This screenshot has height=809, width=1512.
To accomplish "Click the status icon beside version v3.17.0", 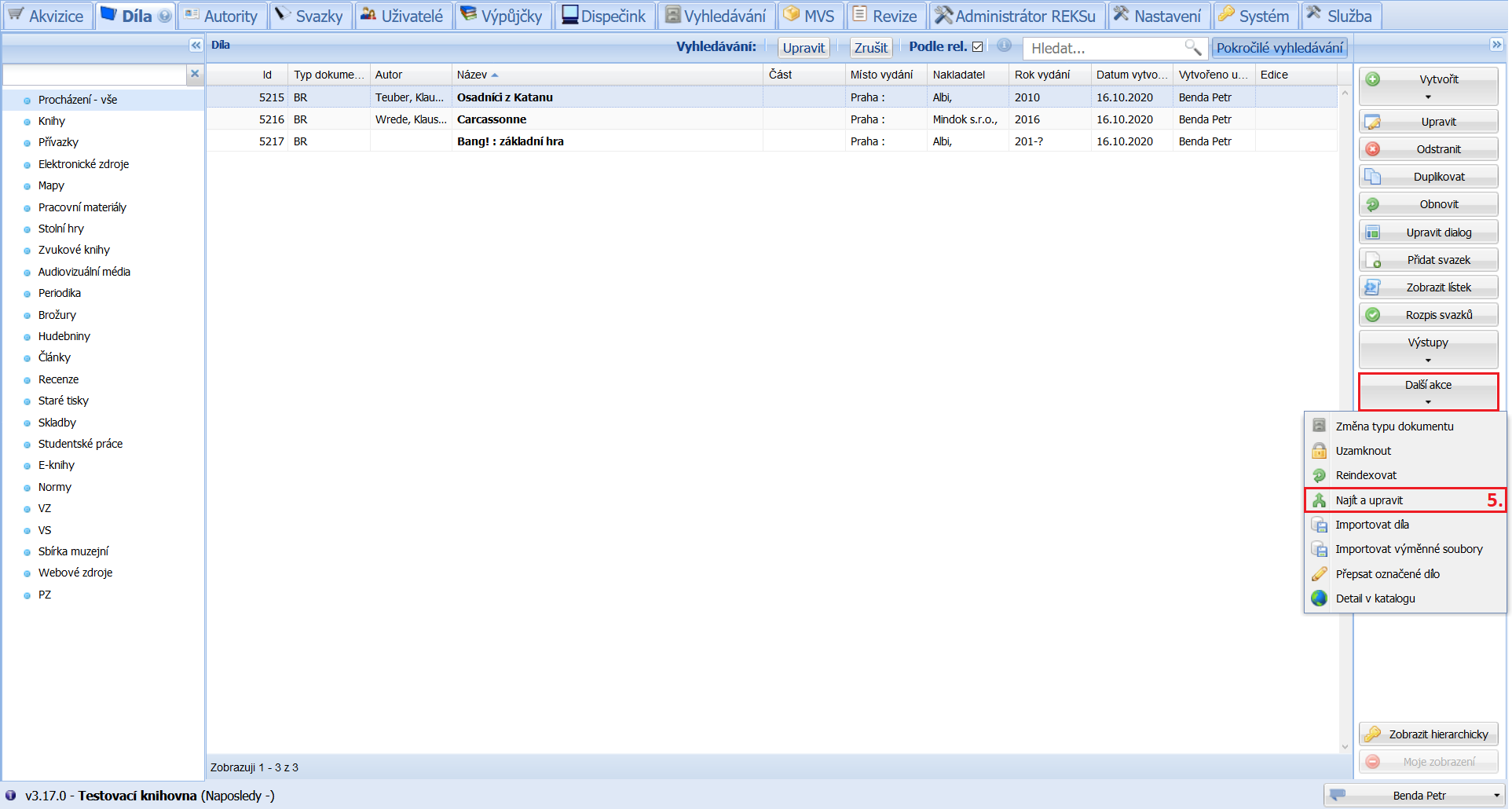I will click(11, 795).
